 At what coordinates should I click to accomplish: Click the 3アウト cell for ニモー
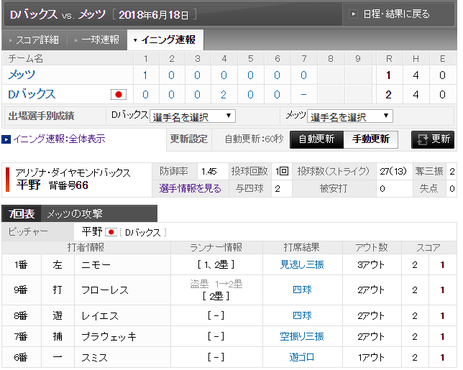[x=371, y=265]
